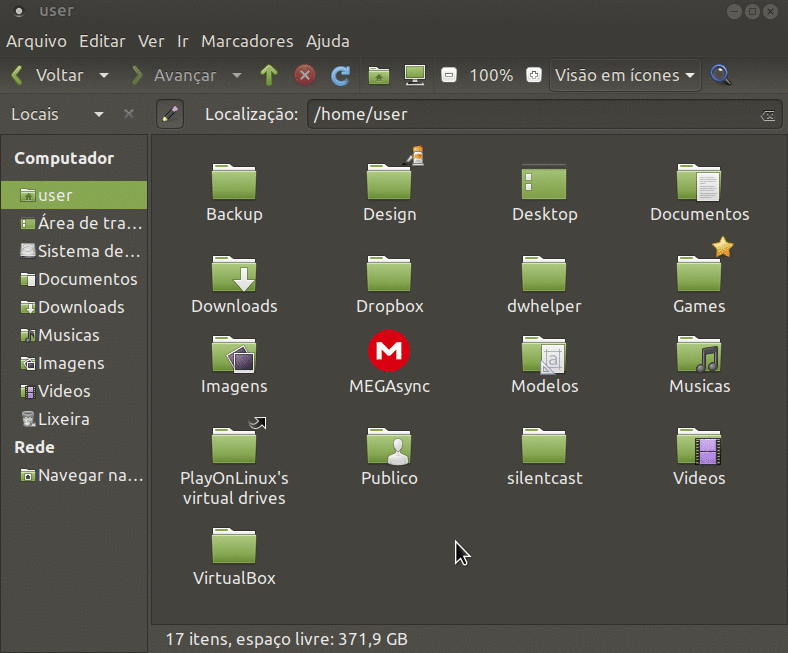Open the Ver menu
788x653 pixels.
pos(151,41)
